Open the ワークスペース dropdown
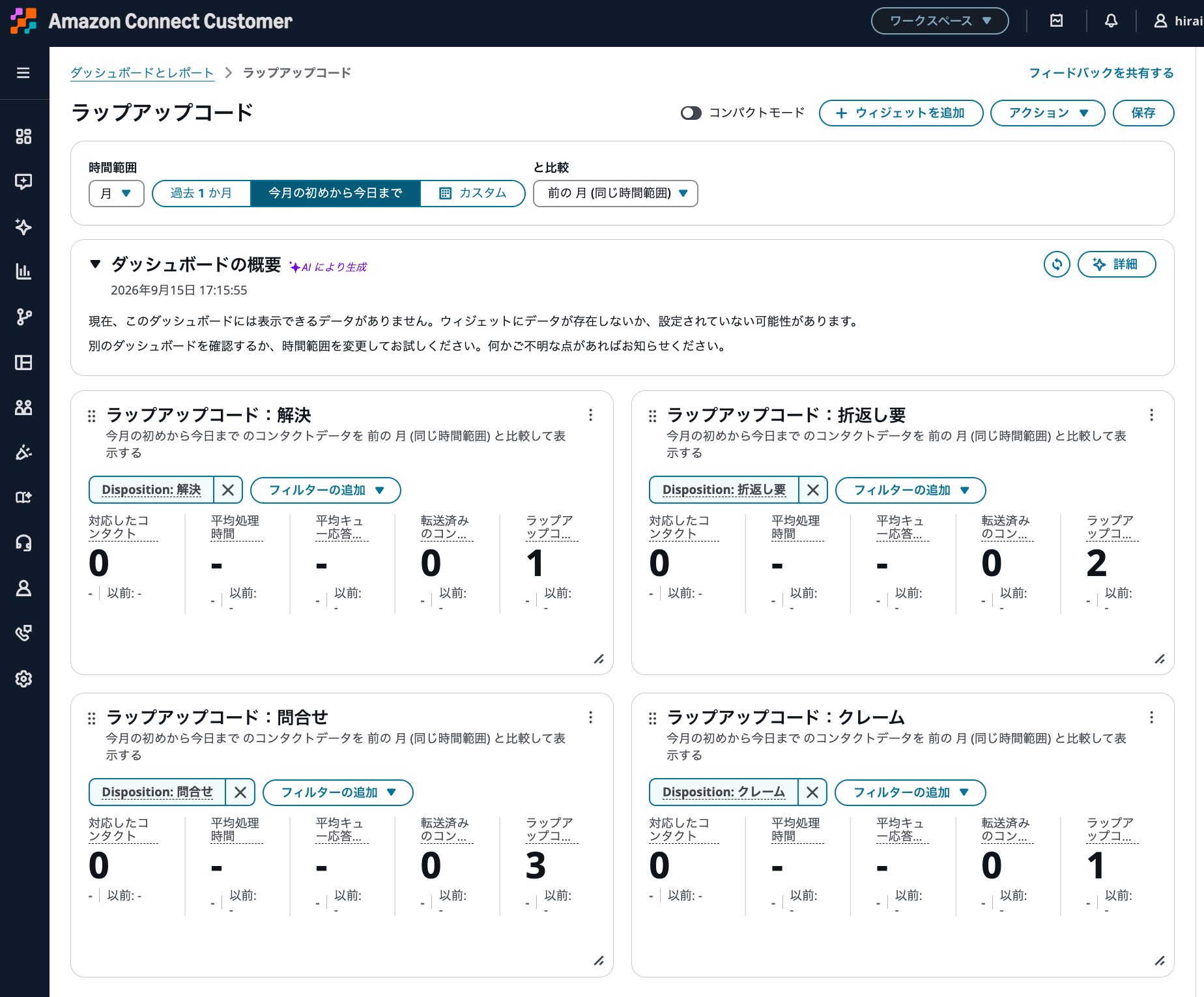The image size is (1204, 997). [x=939, y=21]
